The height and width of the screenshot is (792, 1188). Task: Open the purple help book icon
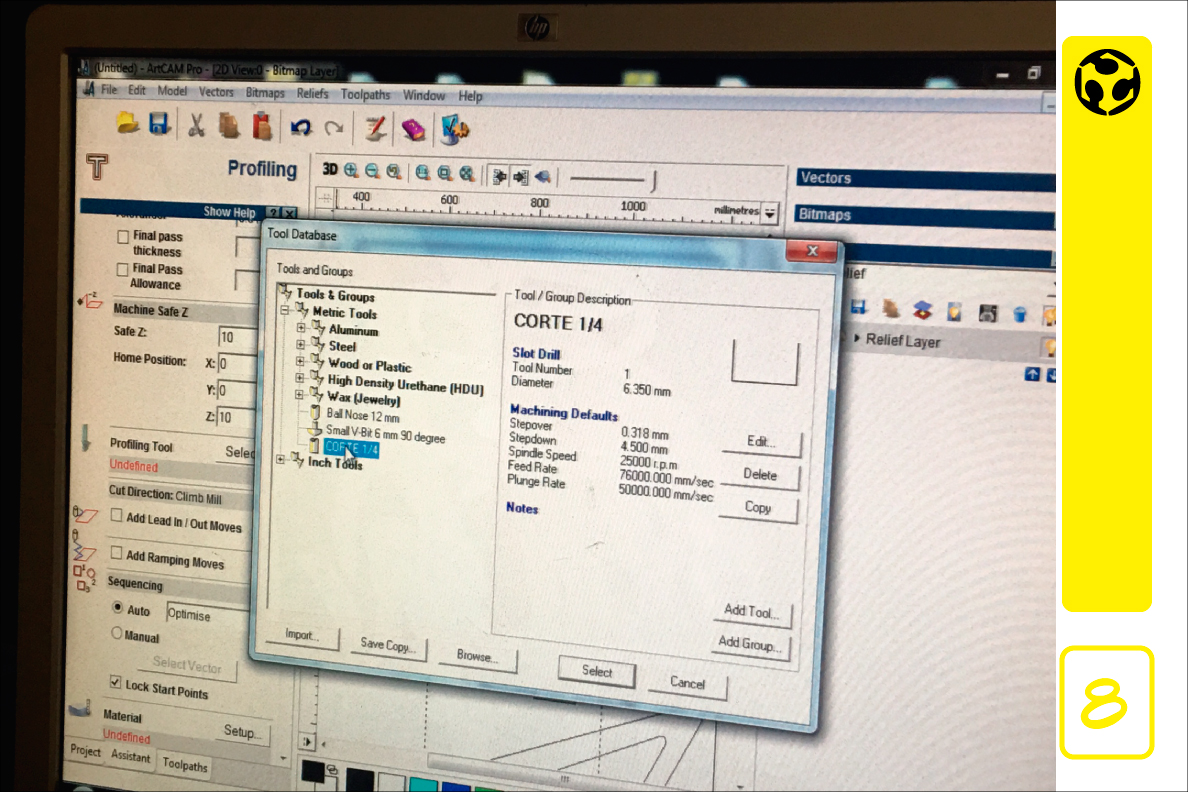413,130
